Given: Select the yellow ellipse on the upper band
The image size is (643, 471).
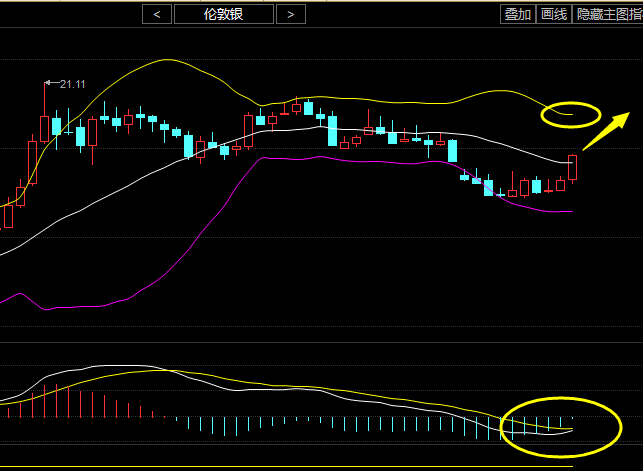Looking at the screenshot, I should [x=569, y=115].
